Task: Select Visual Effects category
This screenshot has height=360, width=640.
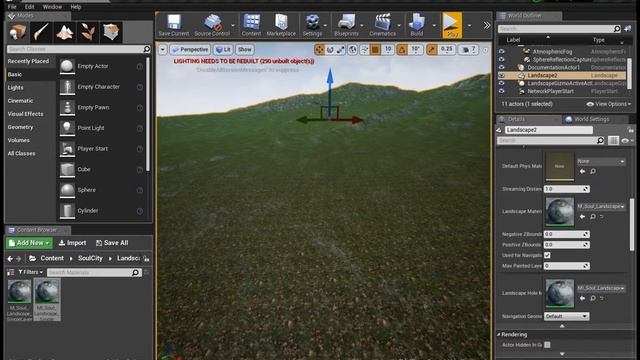Action: 25,114
